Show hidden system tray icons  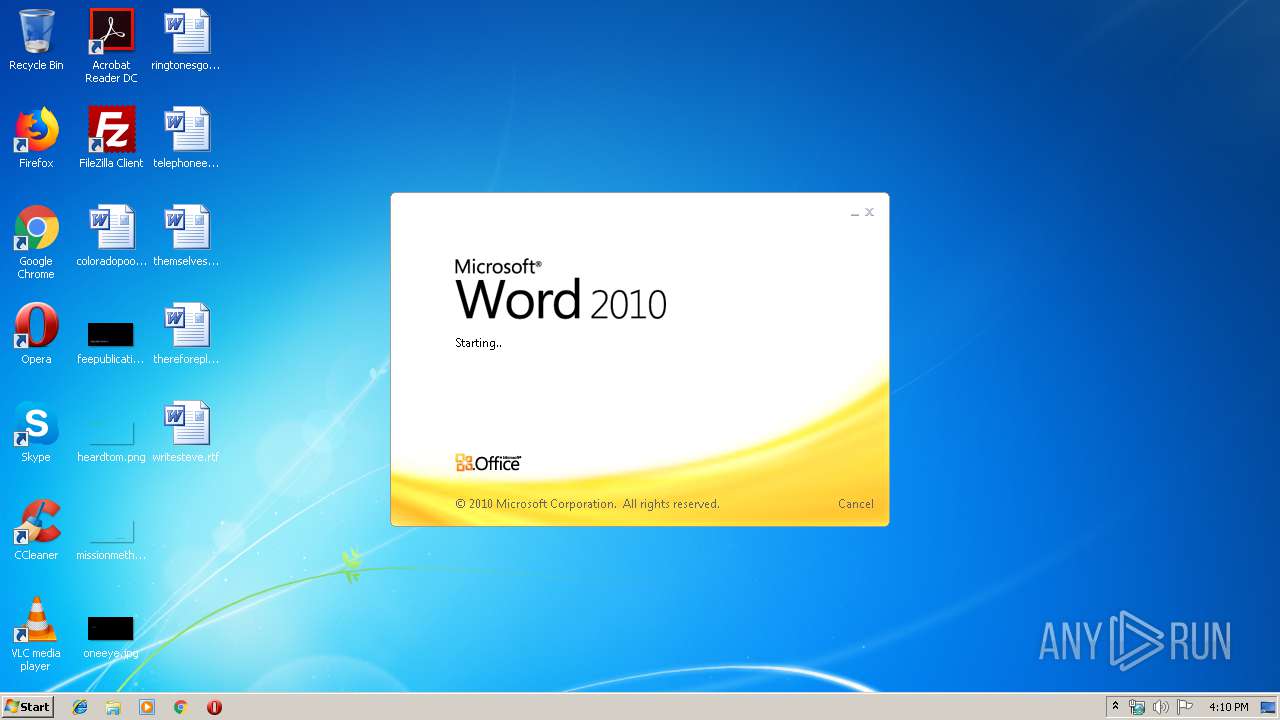tap(1115, 707)
